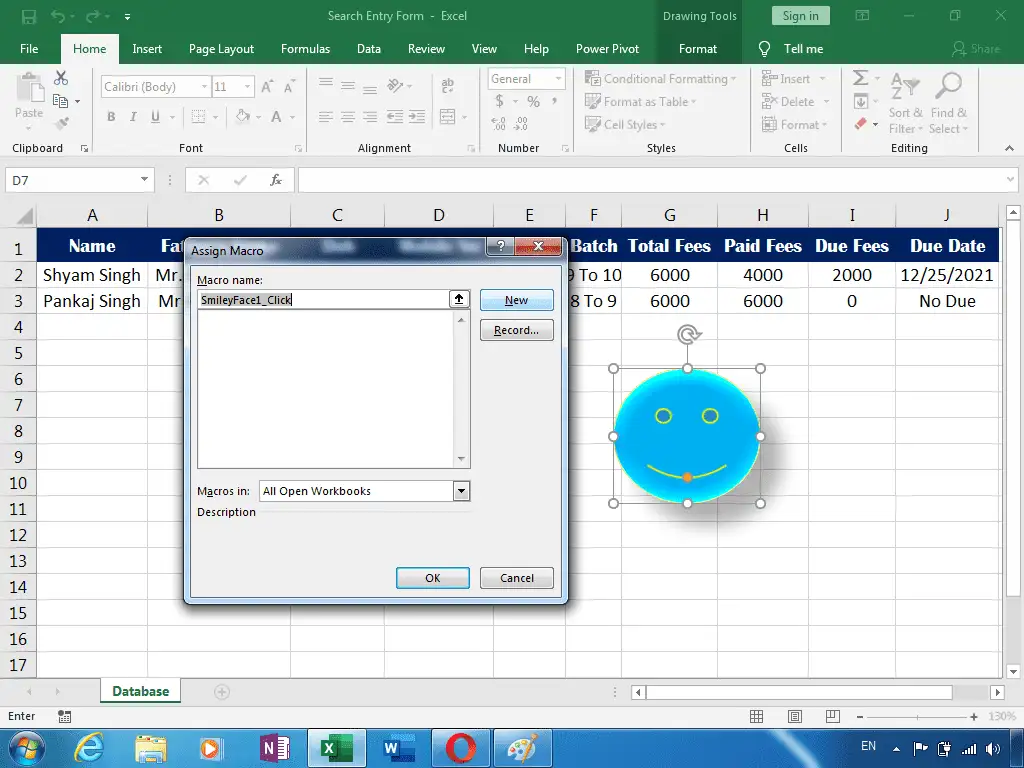Click the Orientation text angle icon
1024x768 pixels.
pyautogui.click(x=394, y=86)
